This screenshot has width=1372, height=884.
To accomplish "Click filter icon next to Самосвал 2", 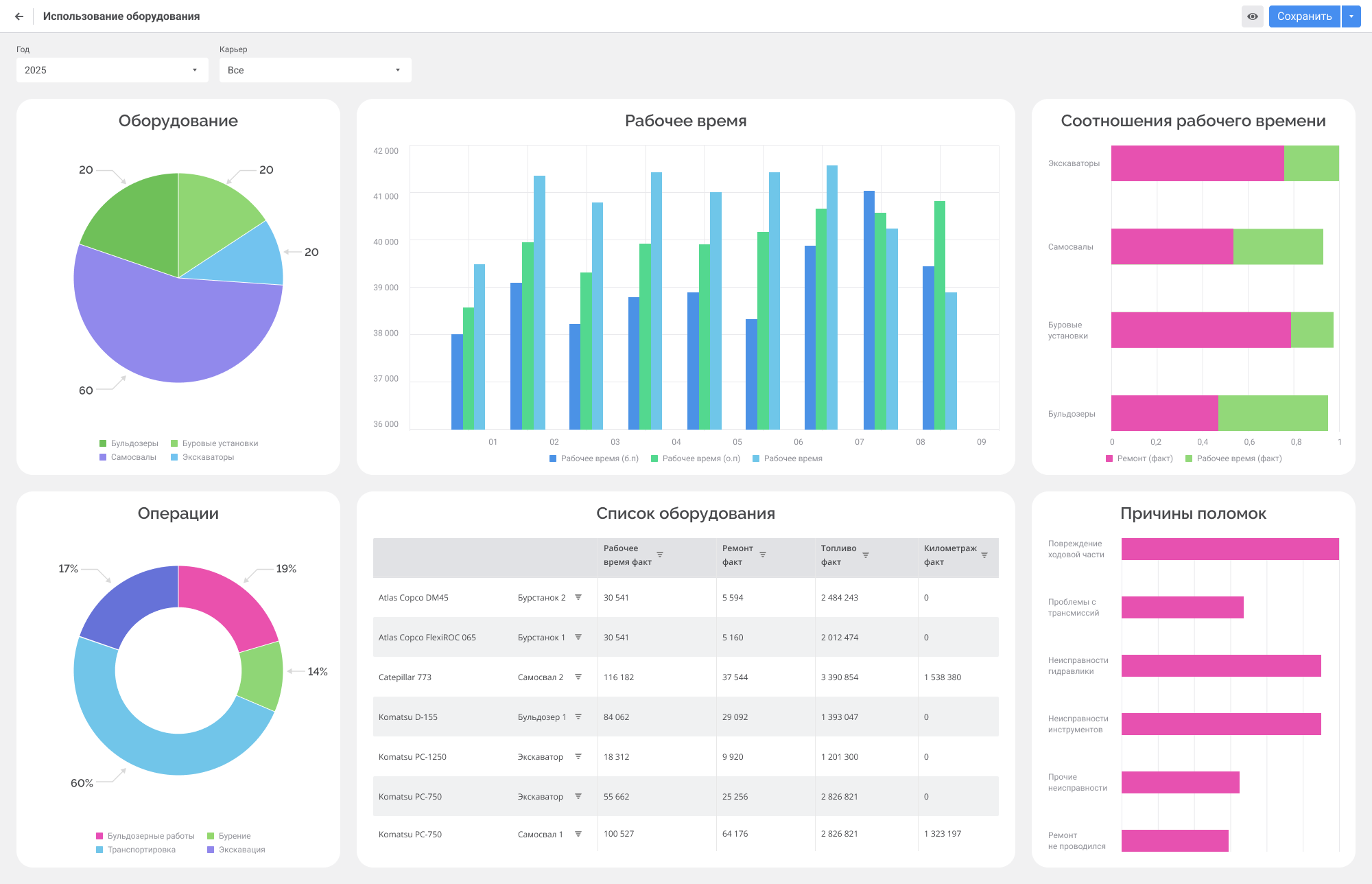I will pos(578,677).
